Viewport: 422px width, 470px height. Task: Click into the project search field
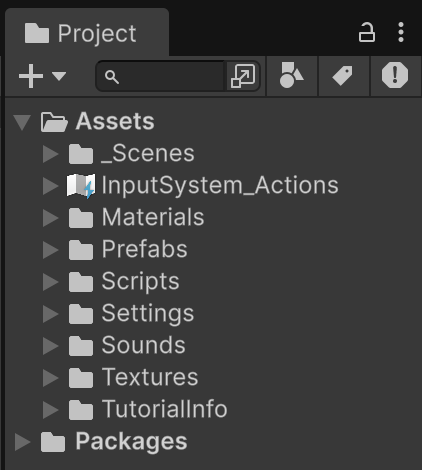161,76
